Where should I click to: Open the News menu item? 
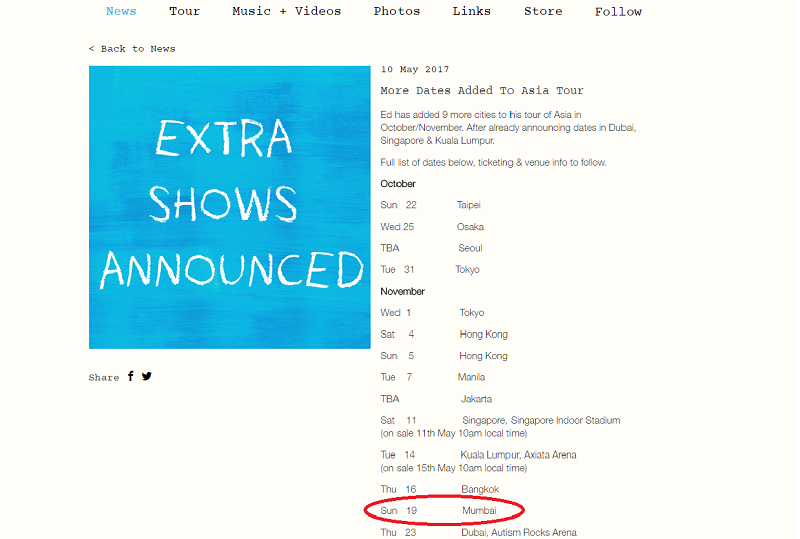click(x=121, y=12)
